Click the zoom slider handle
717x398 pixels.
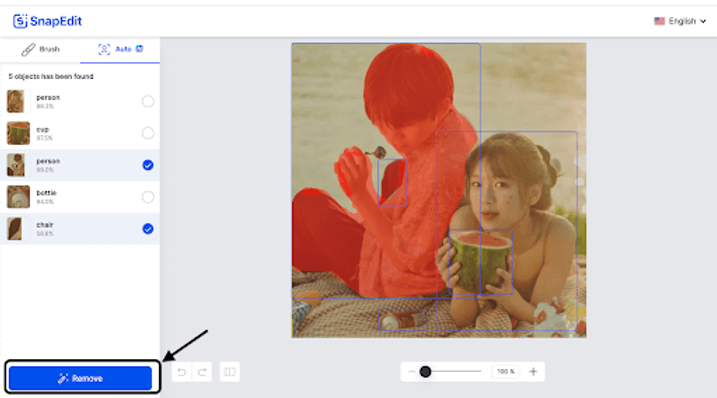[425, 371]
